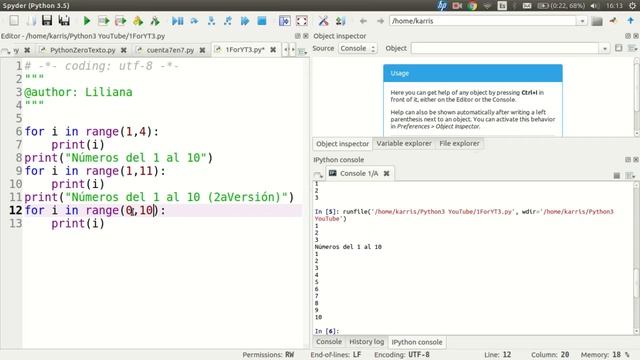Open IPython console options menu

[631, 175]
